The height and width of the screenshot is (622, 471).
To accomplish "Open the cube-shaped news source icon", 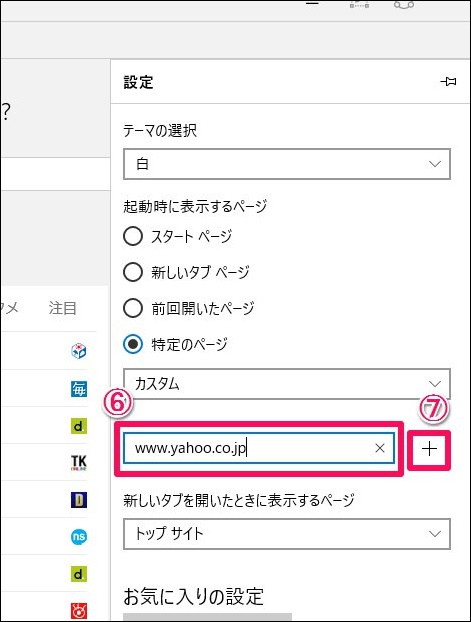I will click(x=79, y=351).
